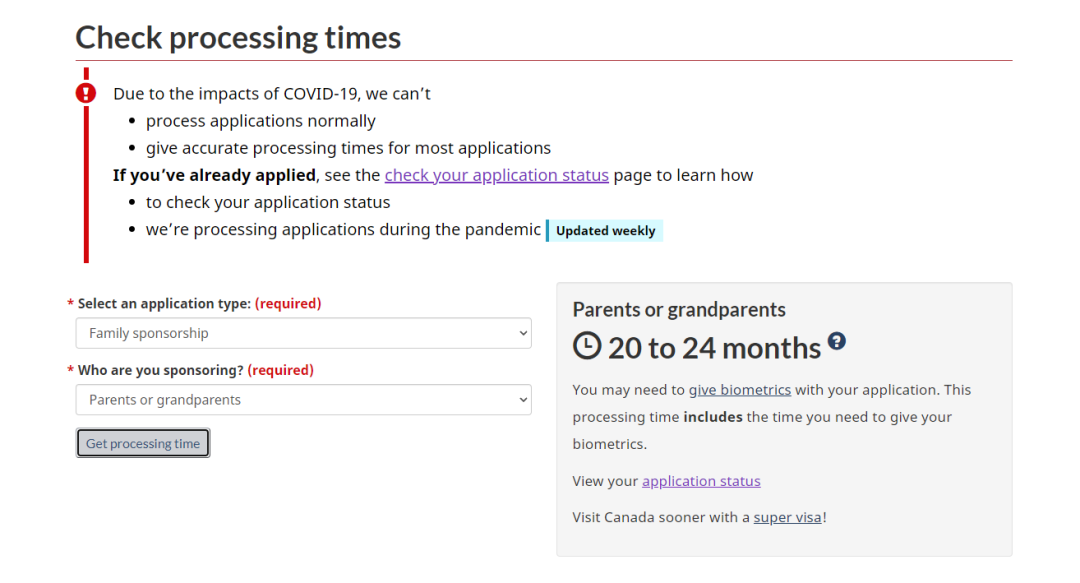Click the 20 to 24 months text

point(714,348)
